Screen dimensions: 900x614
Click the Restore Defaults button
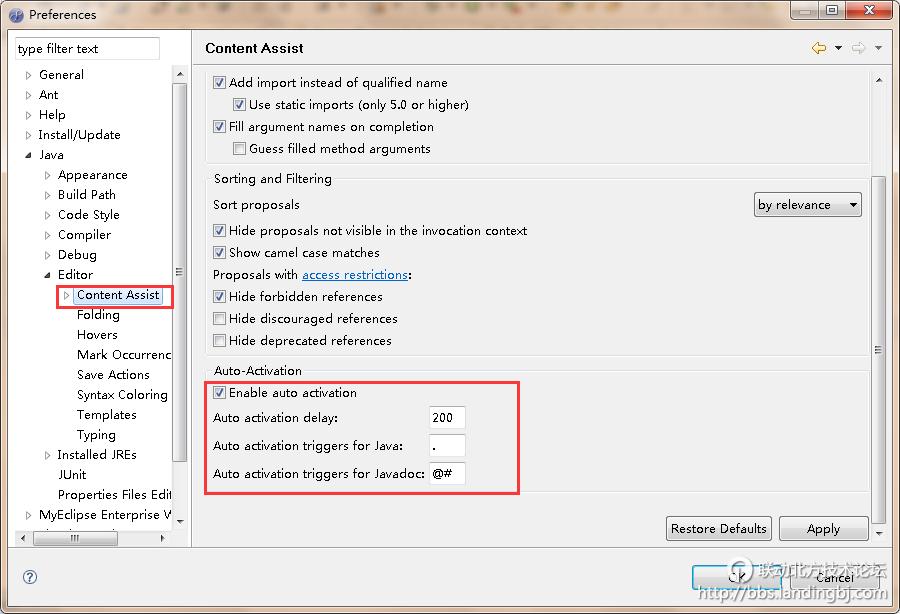[x=718, y=529]
